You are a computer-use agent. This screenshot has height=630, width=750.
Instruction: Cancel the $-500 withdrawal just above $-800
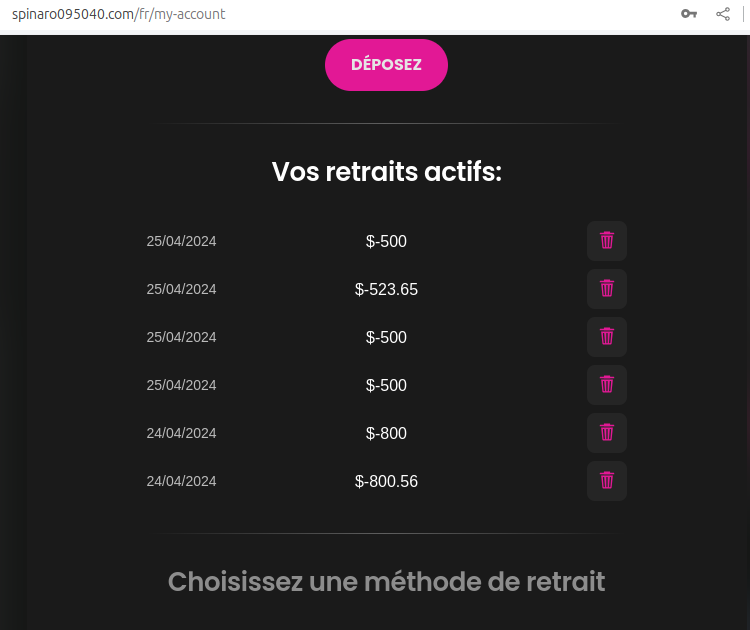(606, 385)
